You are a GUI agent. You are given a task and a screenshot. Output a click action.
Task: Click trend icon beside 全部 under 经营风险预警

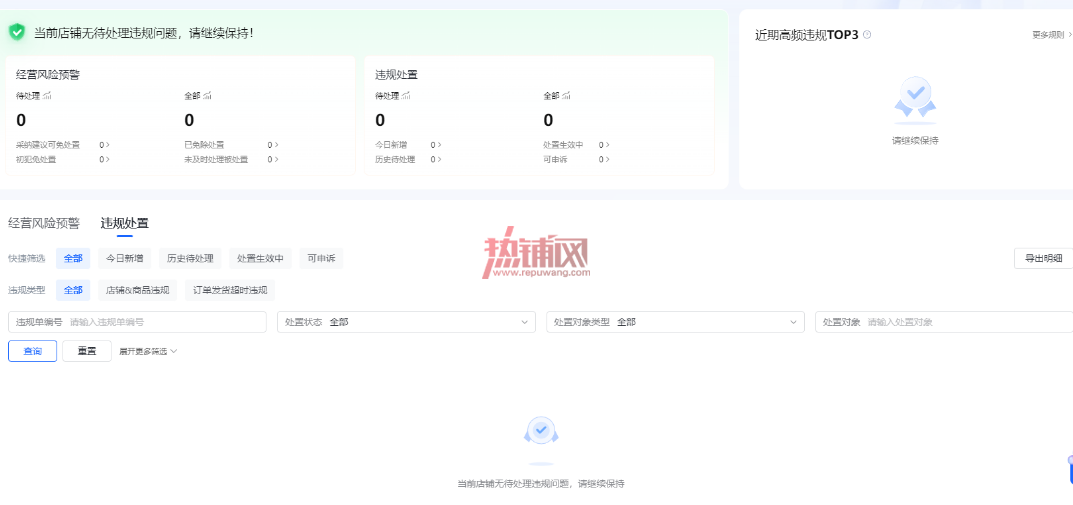[207, 96]
